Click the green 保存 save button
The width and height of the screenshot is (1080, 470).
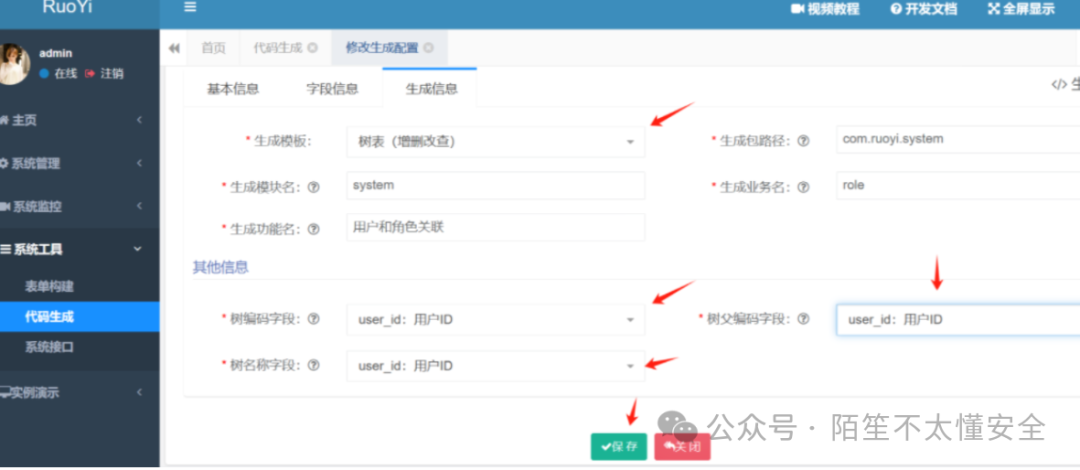tap(619, 447)
